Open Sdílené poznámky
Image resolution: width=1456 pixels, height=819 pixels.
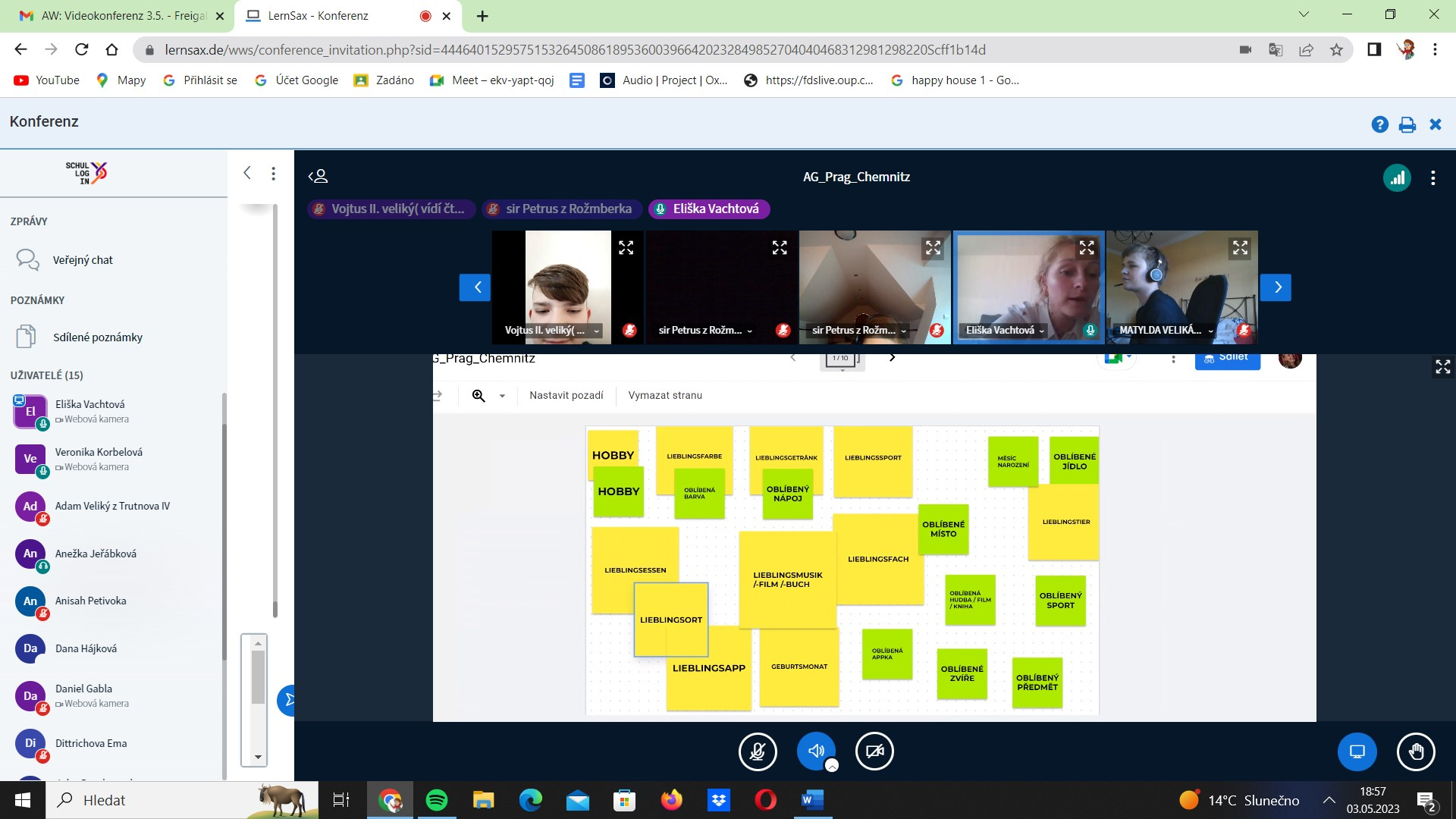(x=97, y=337)
